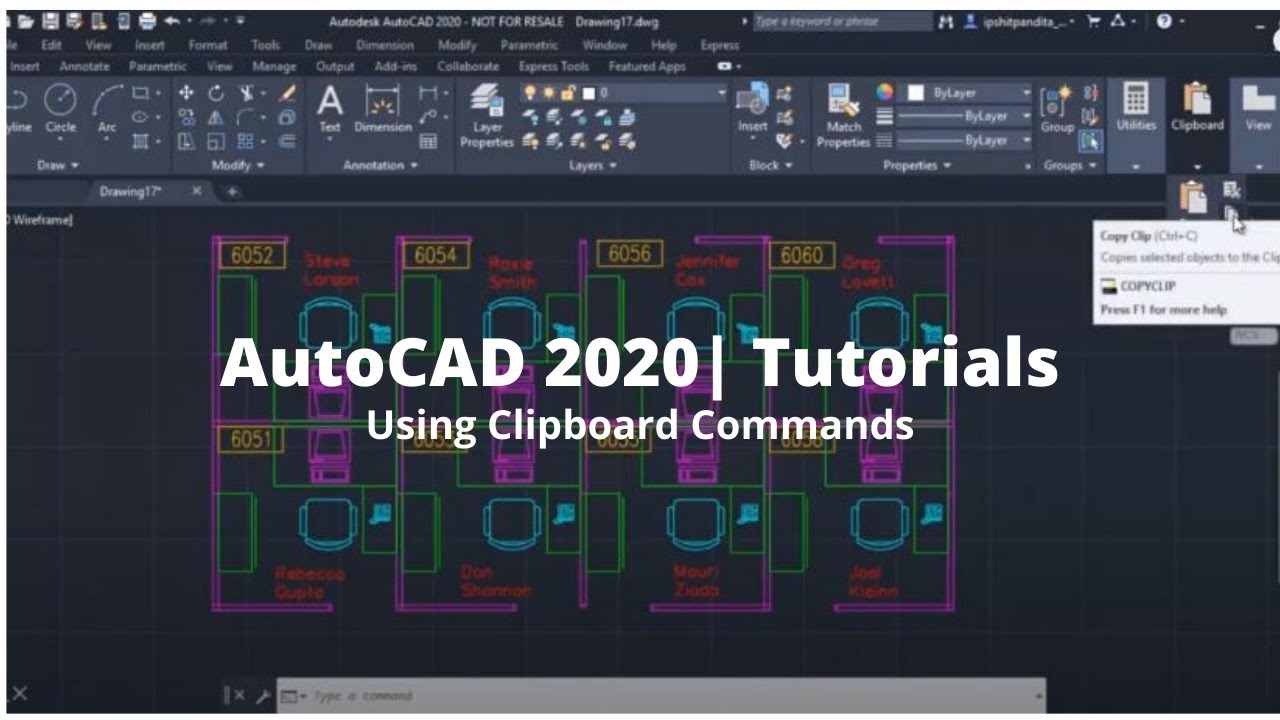Expand the Block panel
The width and height of the screenshot is (1280, 720).
(x=770, y=165)
